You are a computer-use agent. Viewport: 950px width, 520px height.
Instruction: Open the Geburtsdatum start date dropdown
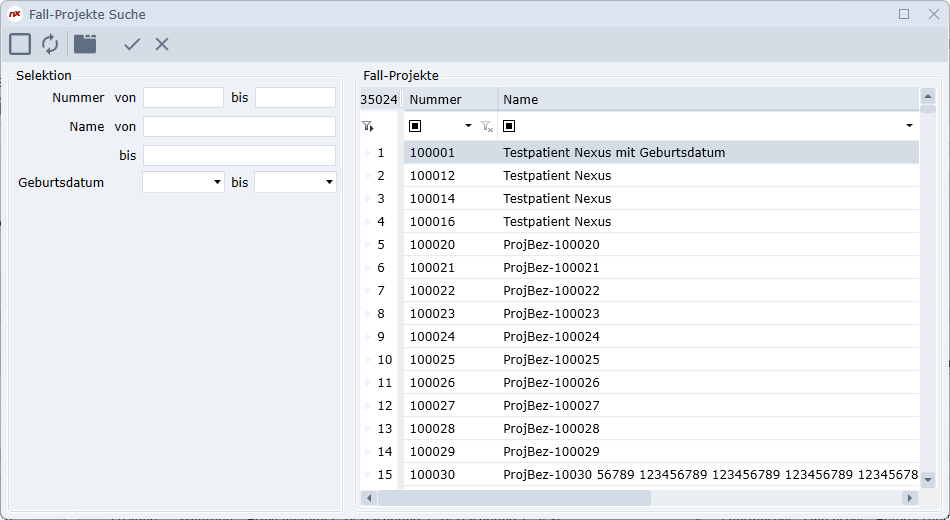pos(217,183)
